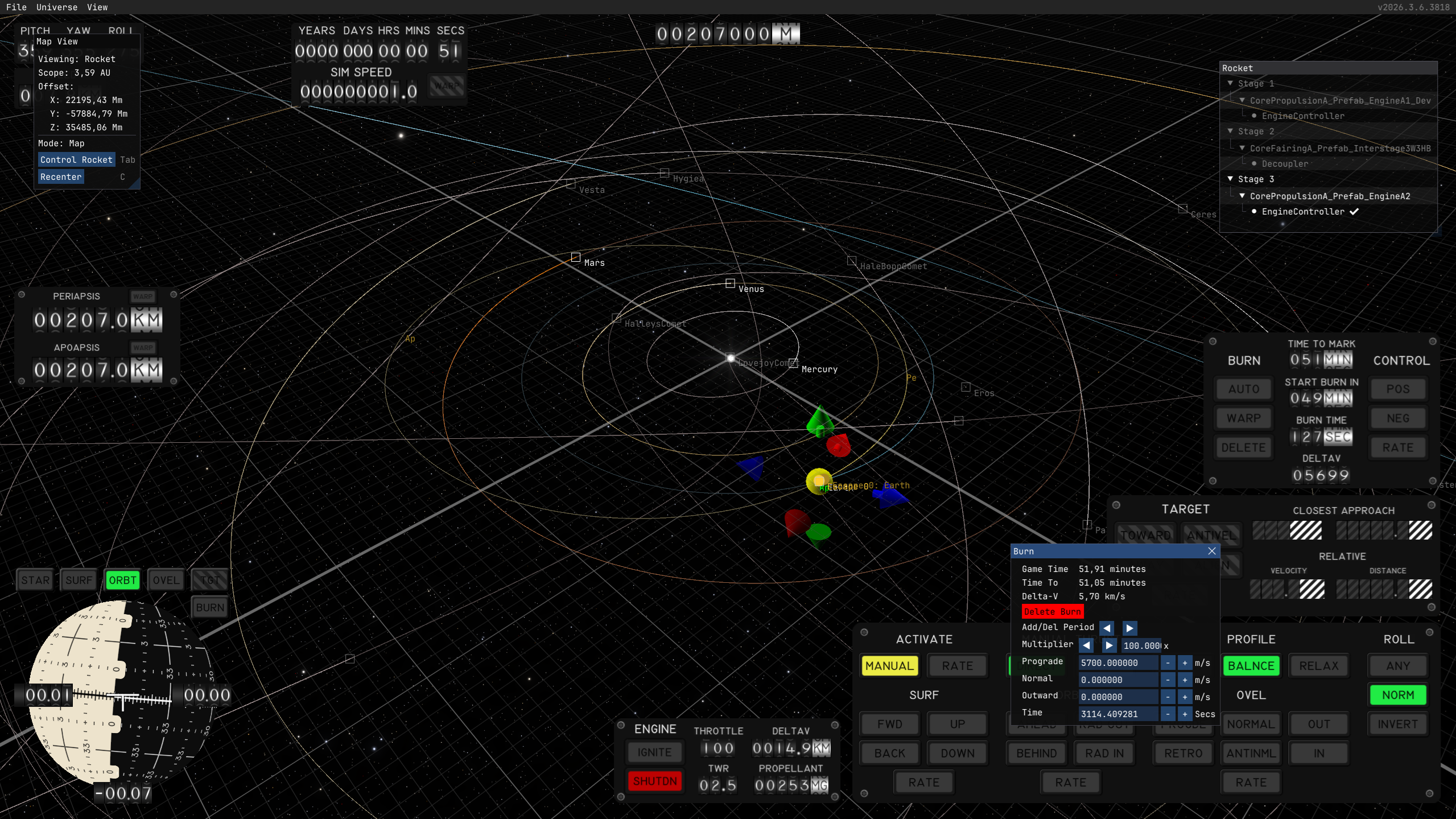Click the Venus planet marker square

pyautogui.click(x=730, y=283)
